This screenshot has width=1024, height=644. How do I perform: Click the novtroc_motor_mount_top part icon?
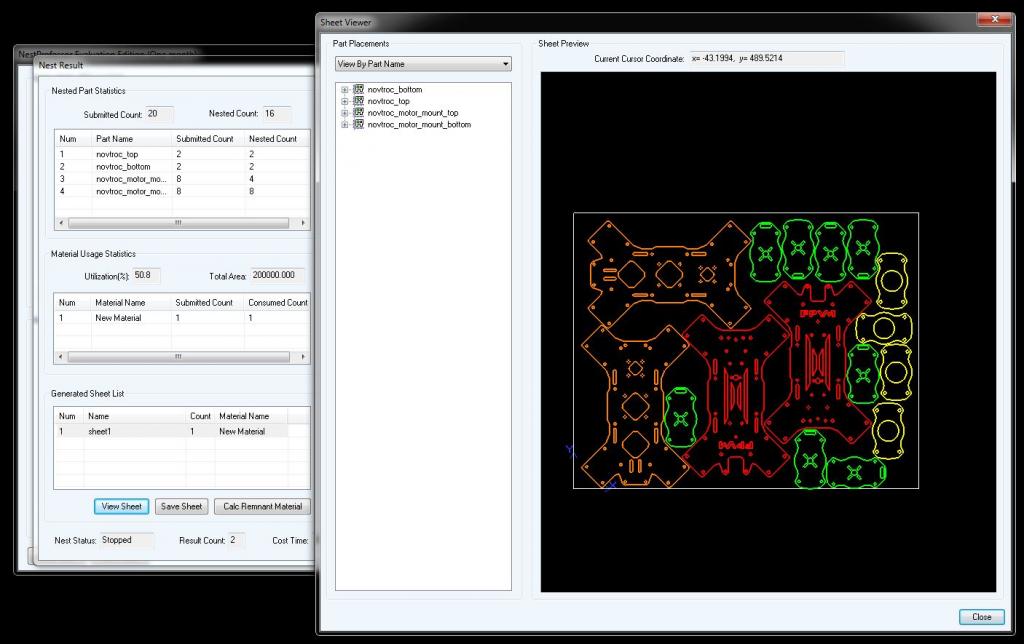tap(359, 113)
